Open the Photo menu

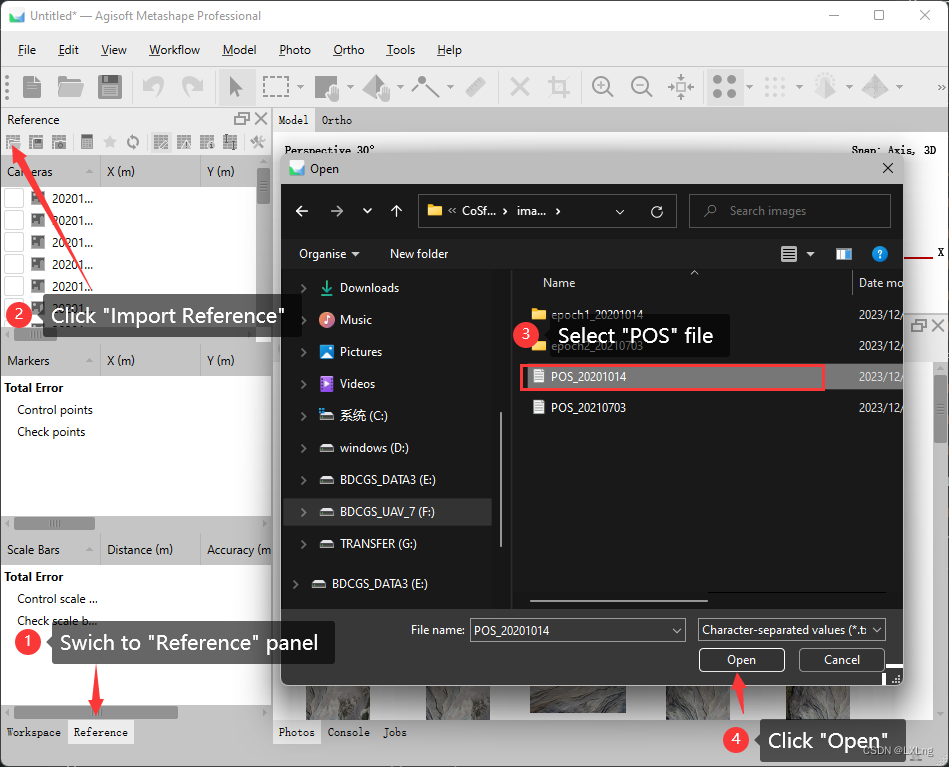point(295,50)
